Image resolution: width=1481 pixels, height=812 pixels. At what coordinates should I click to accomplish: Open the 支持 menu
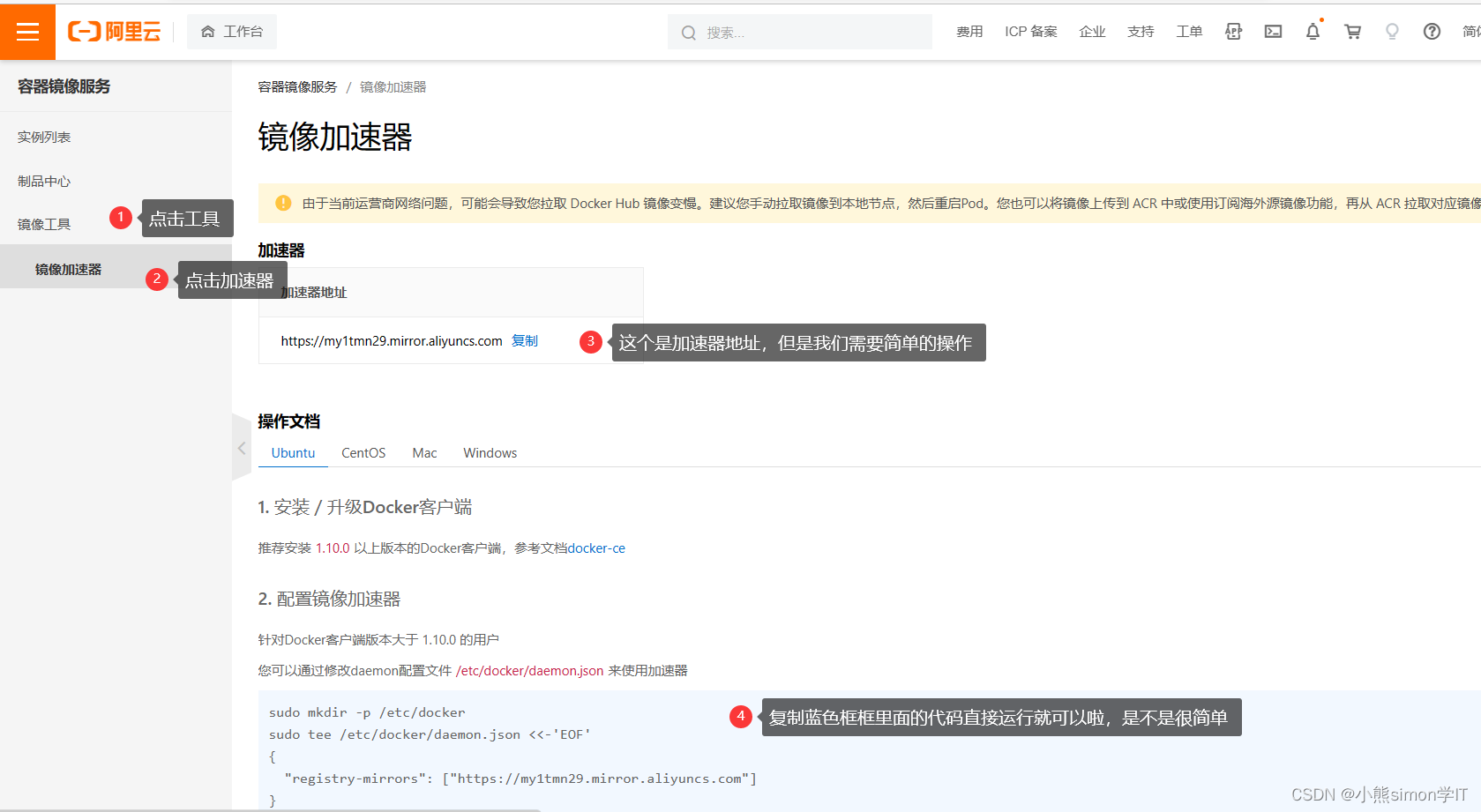point(1141,32)
